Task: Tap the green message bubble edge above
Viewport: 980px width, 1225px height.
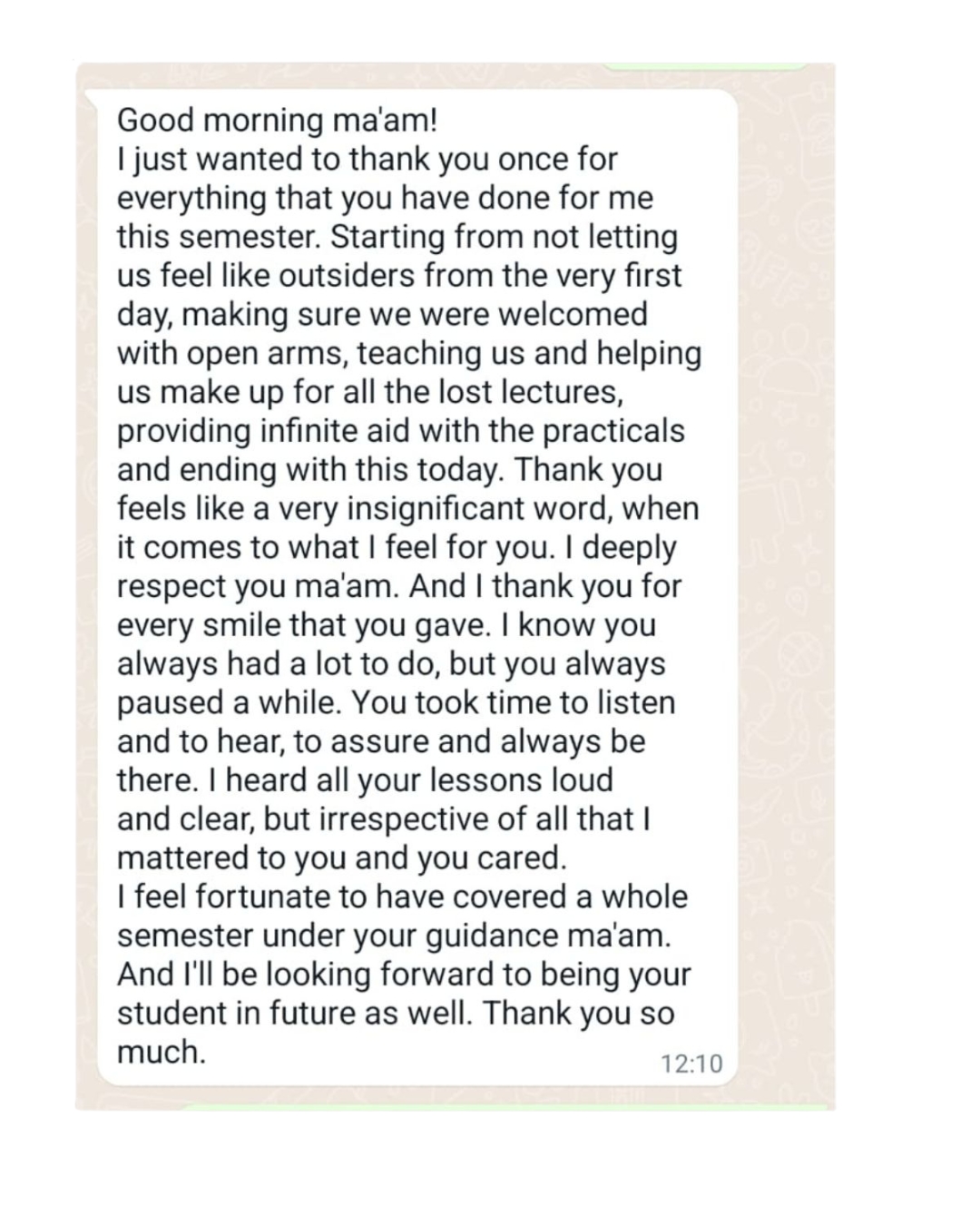Action: click(x=704, y=66)
